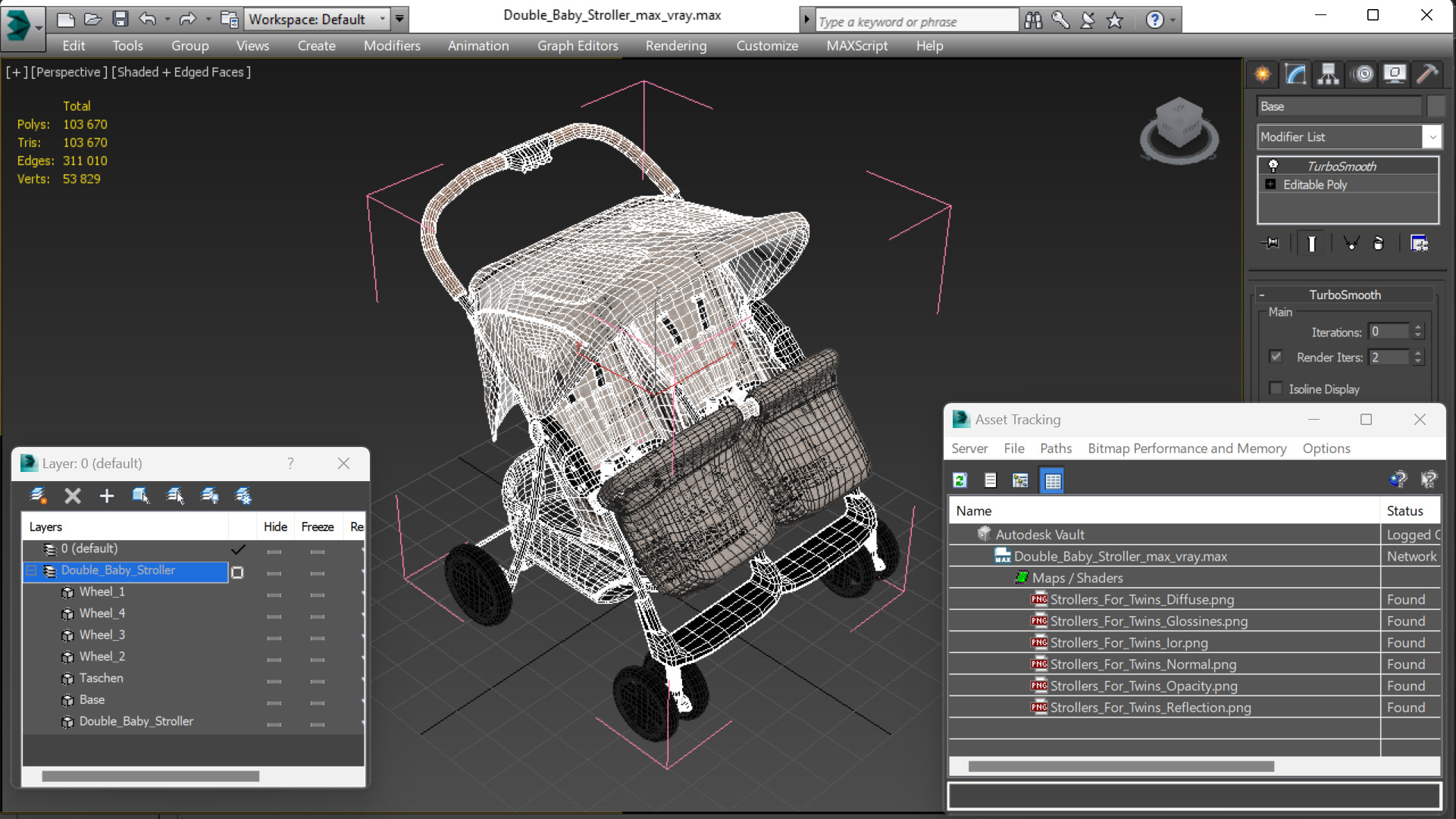Open MAXScript menu
Image resolution: width=1456 pixels, height=819 pixels.
click(857, 45)
